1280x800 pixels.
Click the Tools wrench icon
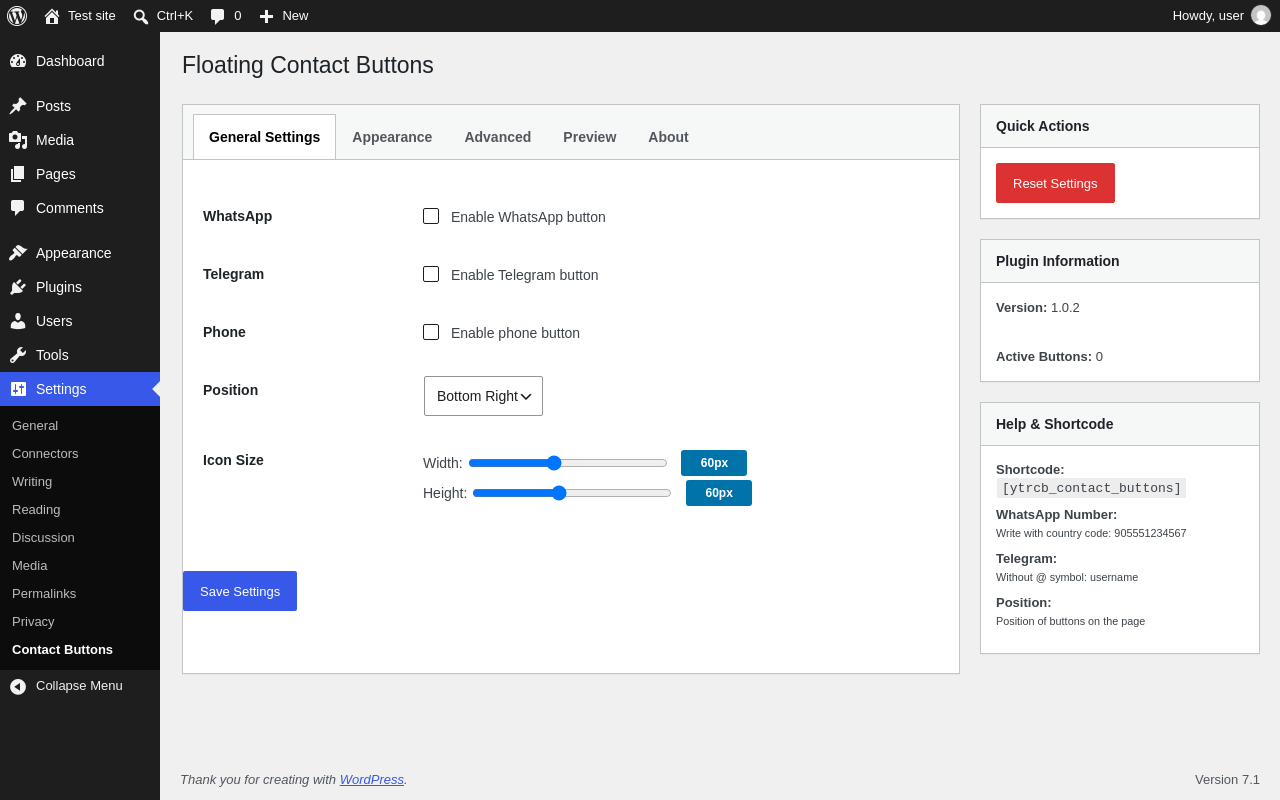pyautogui.click(x=18, y=355)
